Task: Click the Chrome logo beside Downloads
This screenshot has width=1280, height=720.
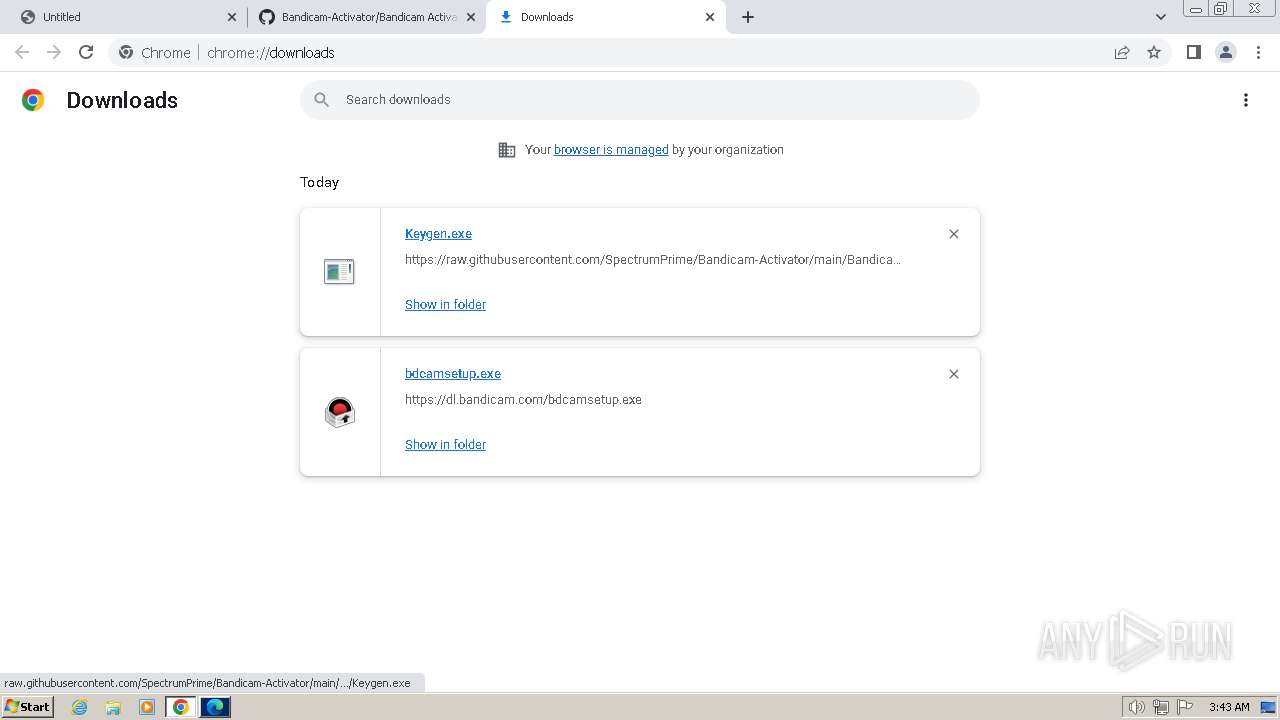Action: (33, 100)
